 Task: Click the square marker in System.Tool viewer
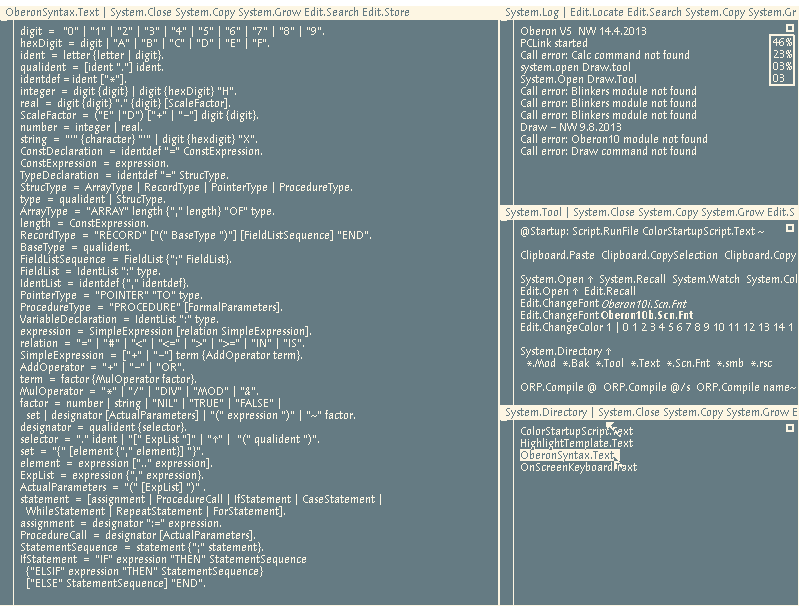click(789, 229)
